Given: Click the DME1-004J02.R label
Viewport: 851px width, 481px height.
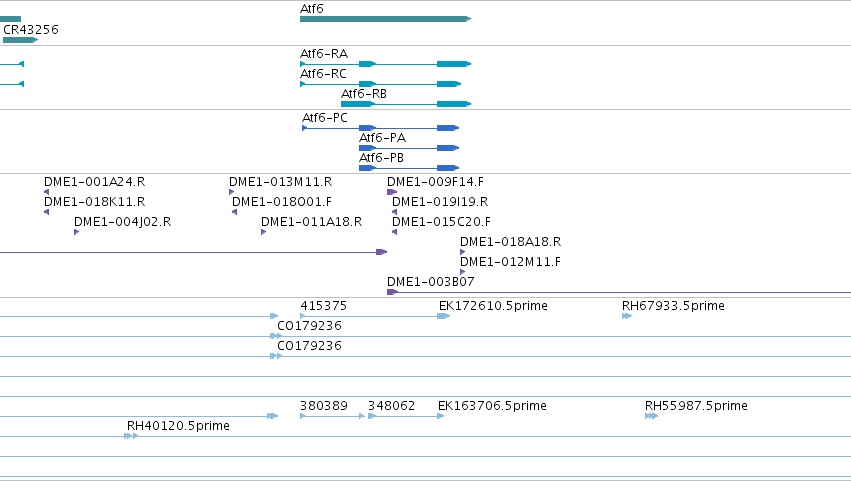Looking at the screenshot, I should tap(123, 222).
